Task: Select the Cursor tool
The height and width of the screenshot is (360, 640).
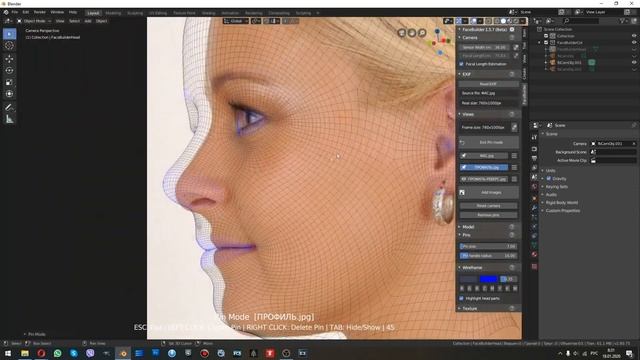Action: pyautogui.click(x=9, y=46)
